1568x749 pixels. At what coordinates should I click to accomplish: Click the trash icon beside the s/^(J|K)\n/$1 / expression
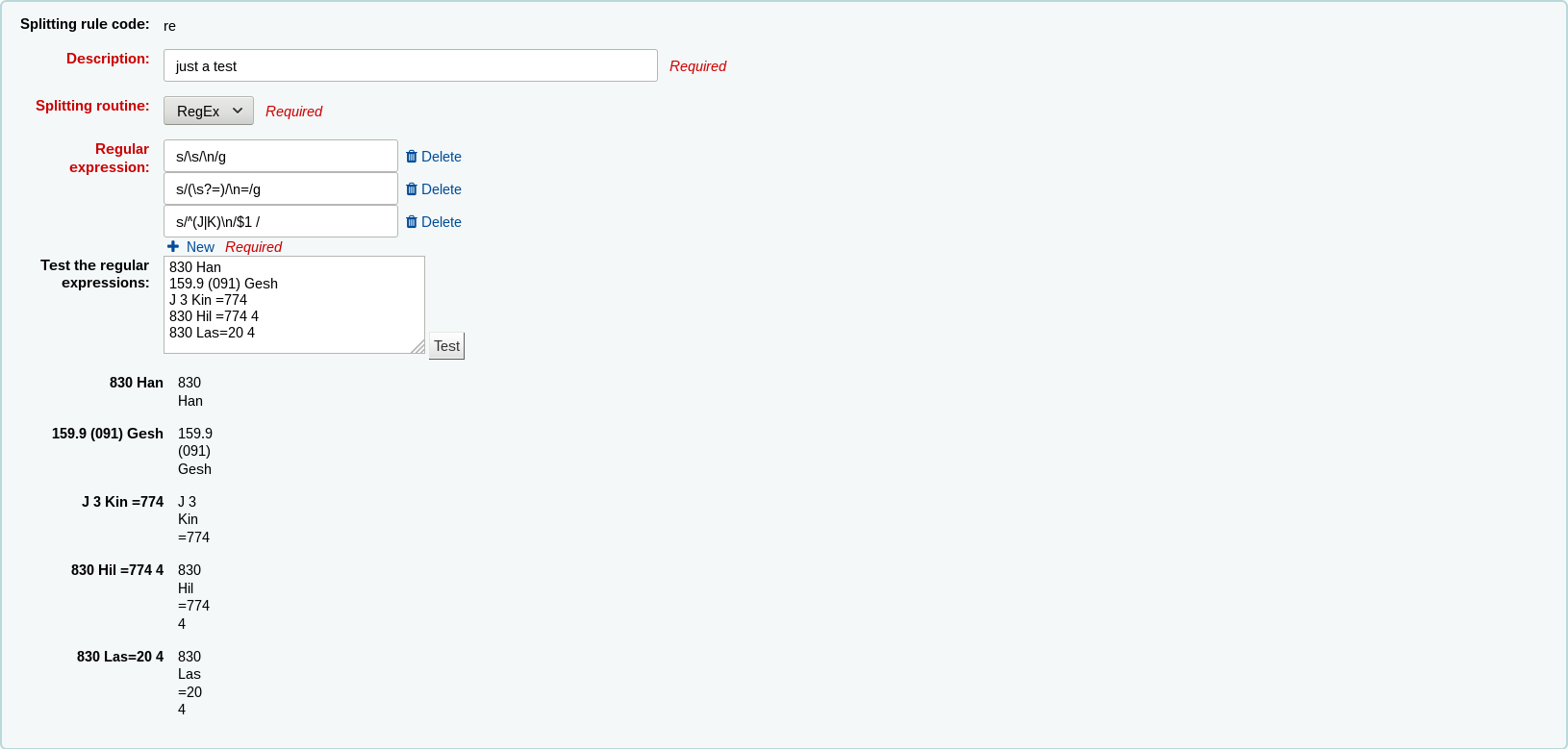click(x=412, y=222)
